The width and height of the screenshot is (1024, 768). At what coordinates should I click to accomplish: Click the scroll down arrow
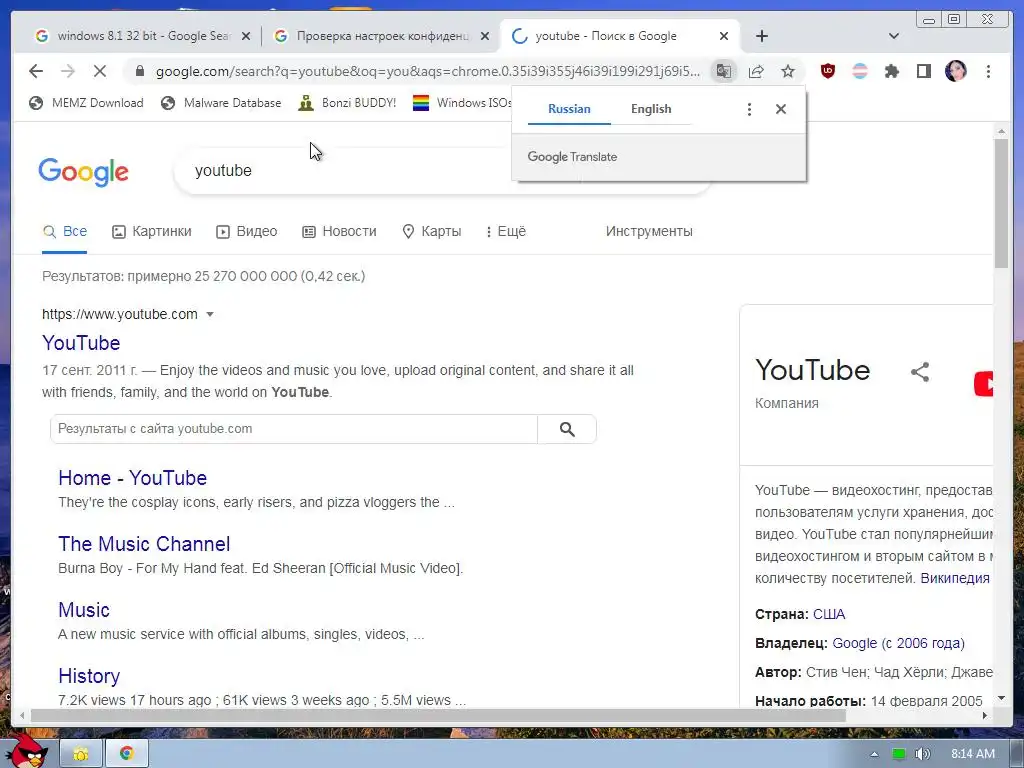[x=1001, y=699]
